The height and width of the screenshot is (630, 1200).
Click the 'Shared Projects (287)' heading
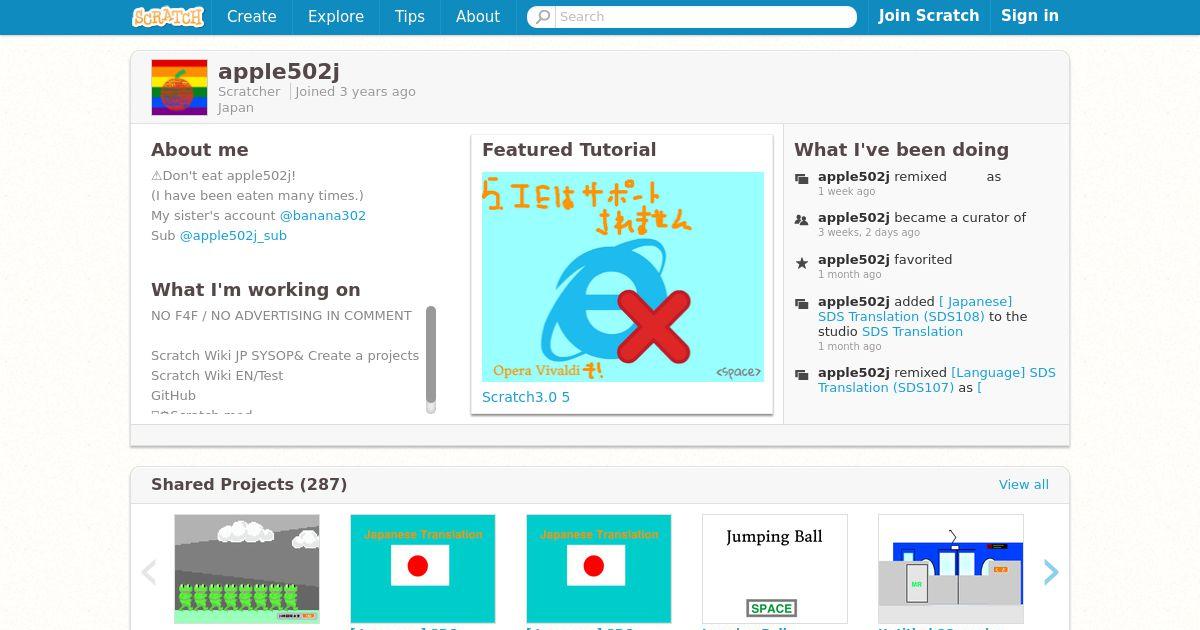tap(249, 485)
